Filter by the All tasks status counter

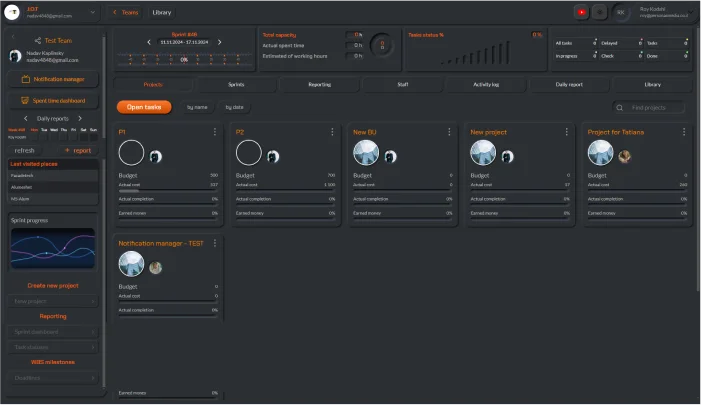pyautogui.click(x=576, y=43)
